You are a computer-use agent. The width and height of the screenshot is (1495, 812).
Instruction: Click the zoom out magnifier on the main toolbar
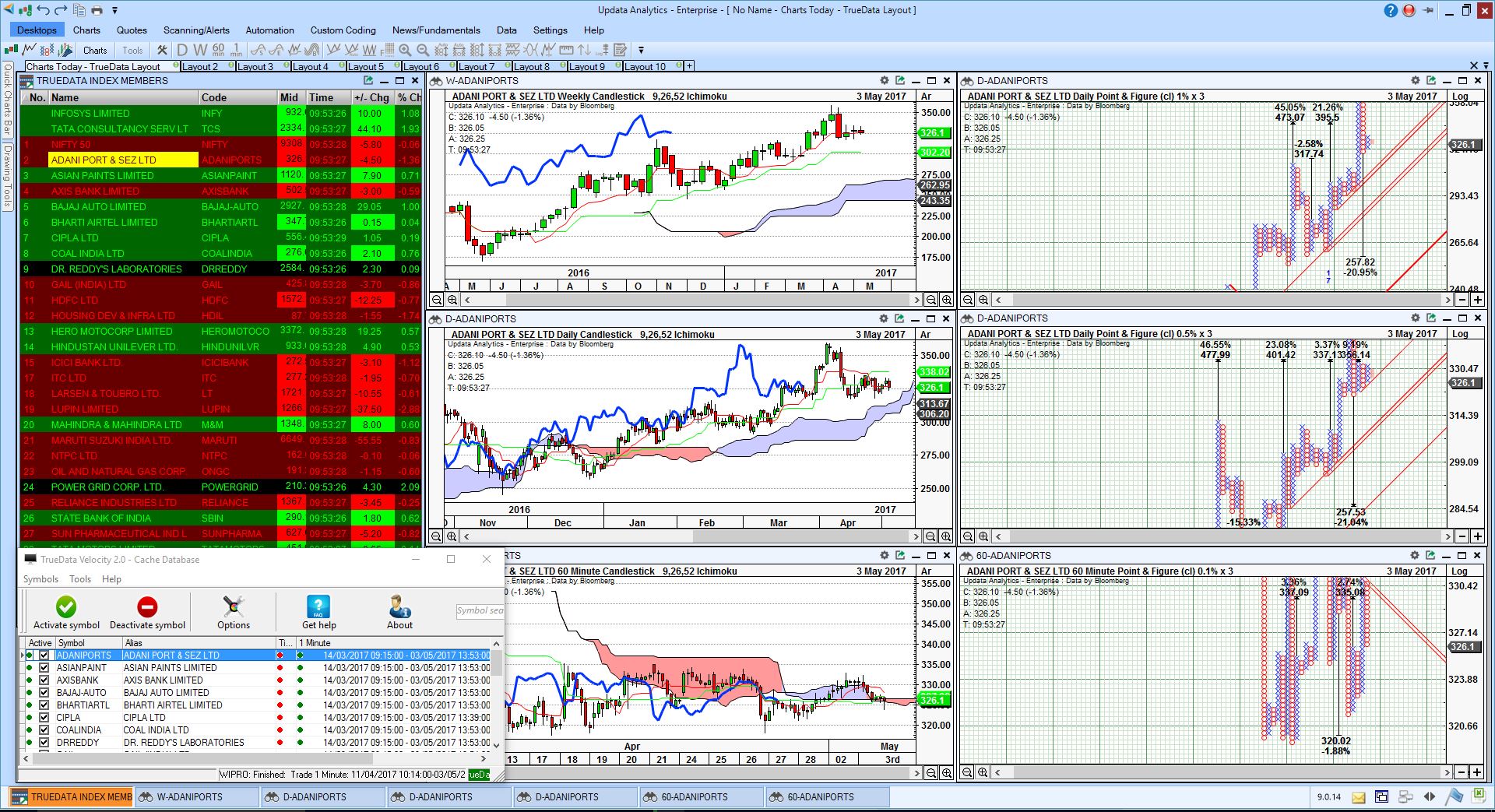[x=423, y=50]
